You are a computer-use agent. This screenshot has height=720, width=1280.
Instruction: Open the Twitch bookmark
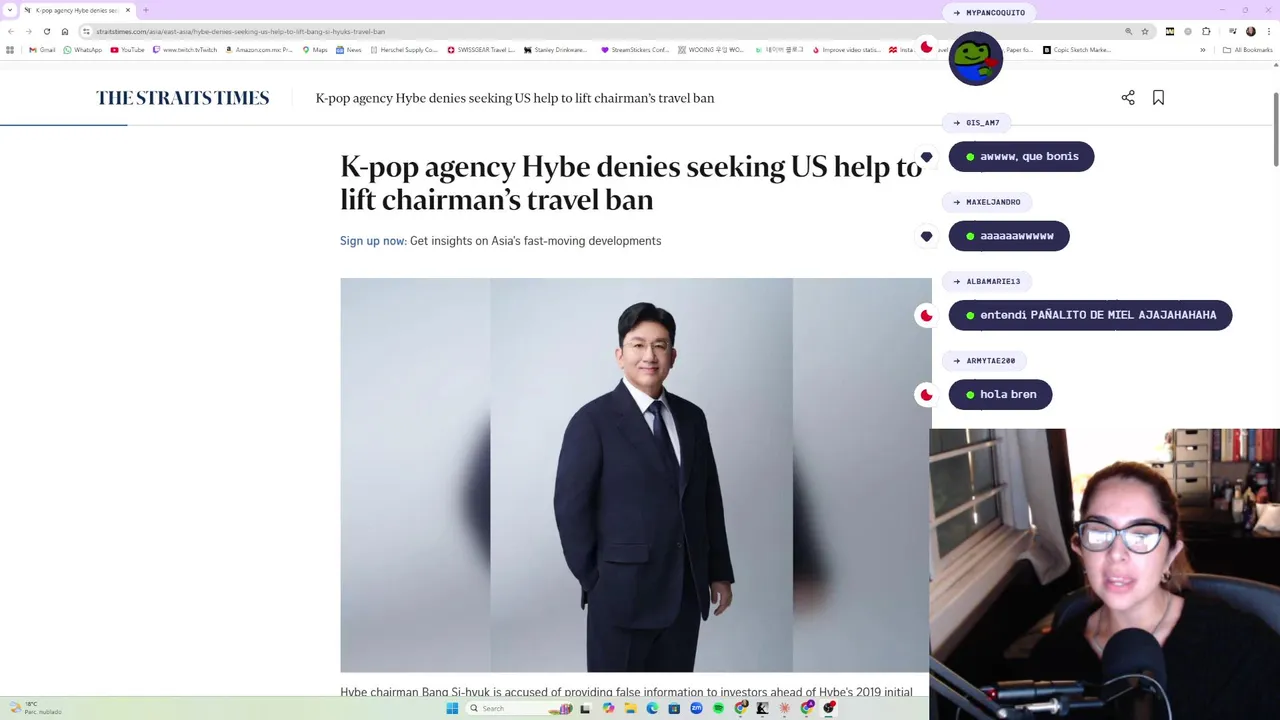[x=185, y=49]
